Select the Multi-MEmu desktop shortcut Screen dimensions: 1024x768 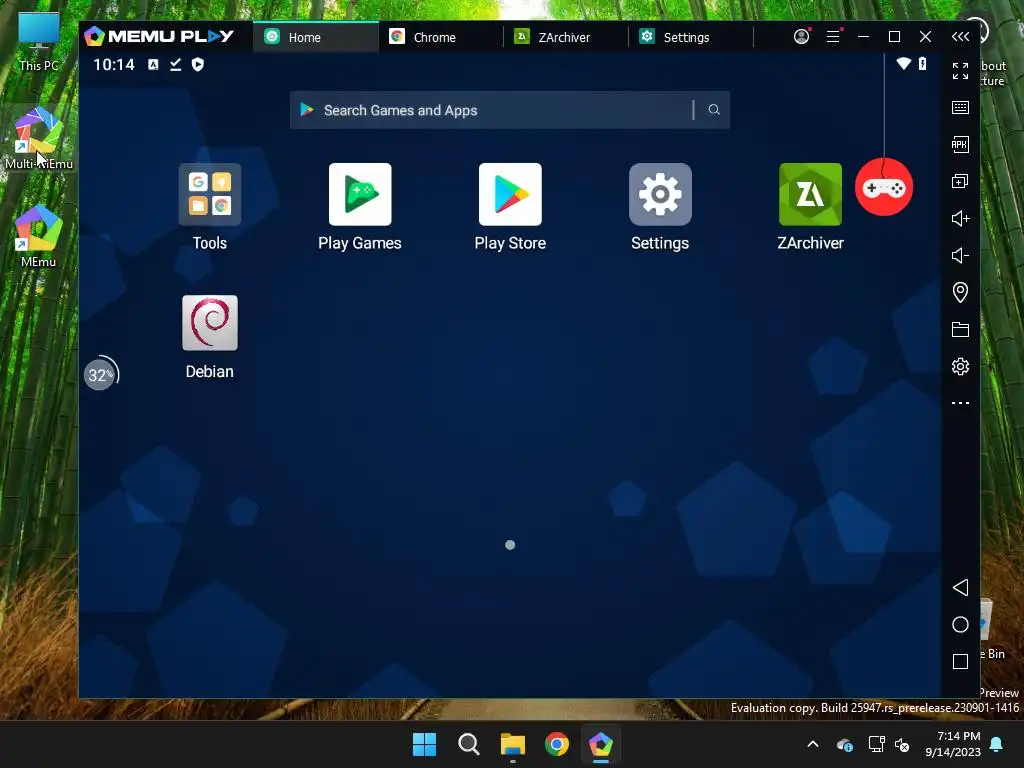[x=39, y=138]
